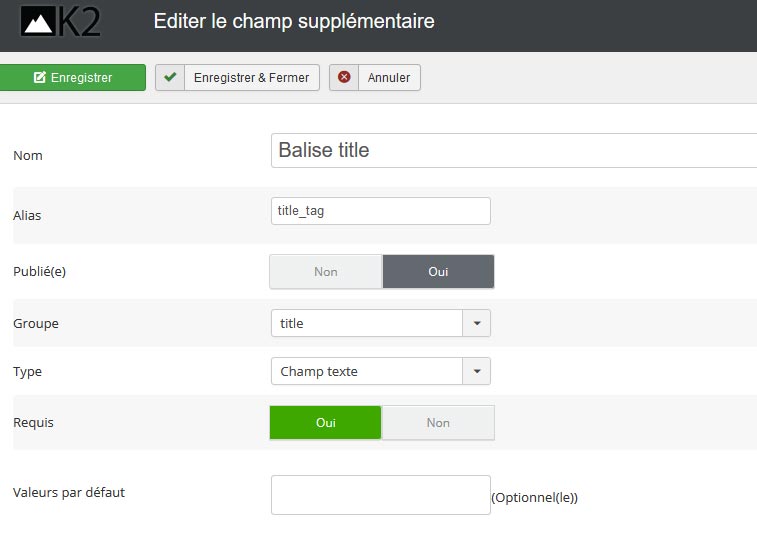757x538 pixels.
Task: Click the Valeurs par défaut text box
Action: (381, 495)
